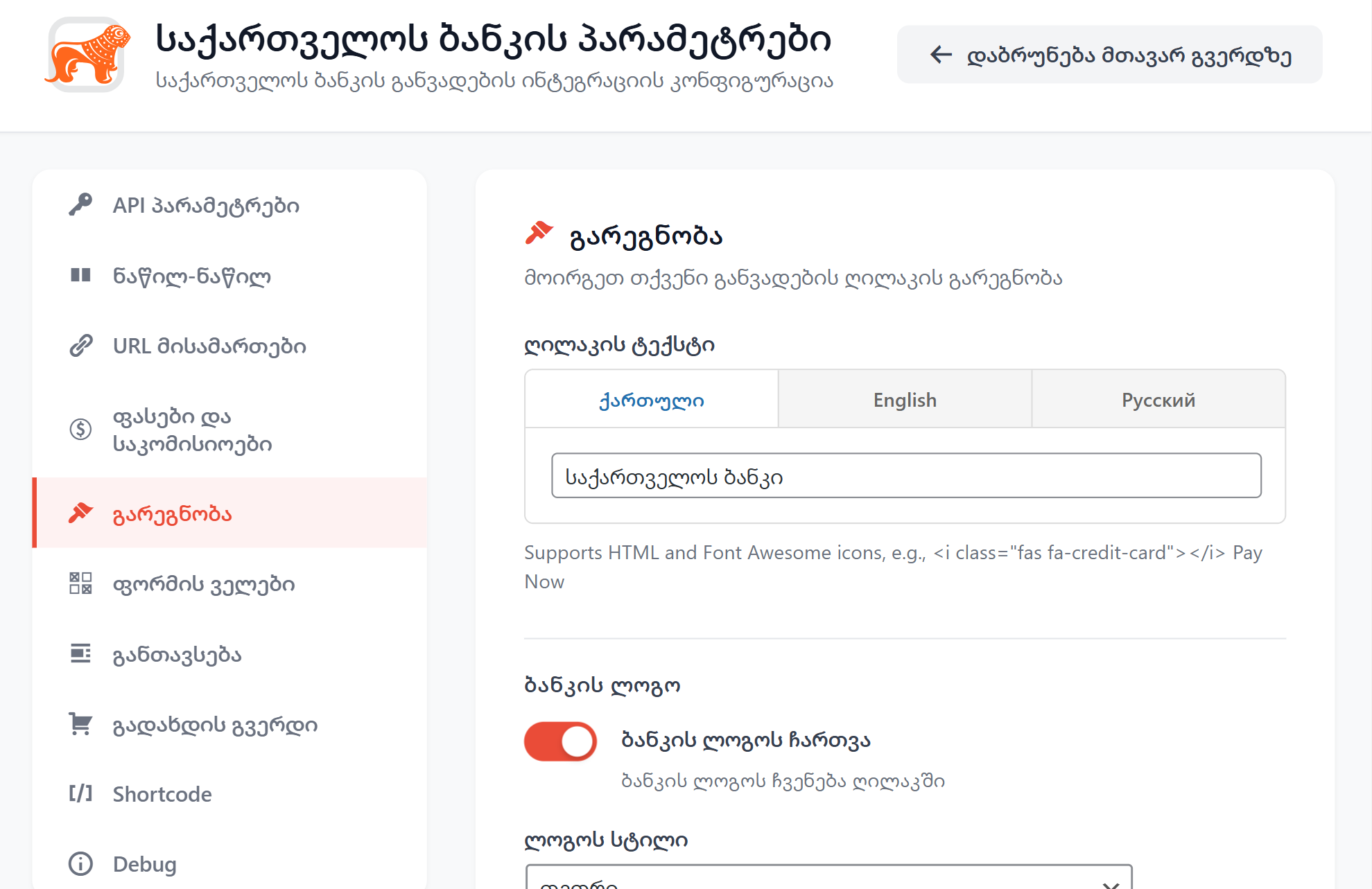1372x889 pixels.
Task: Open the გადახდის გვერდი menu item
Action: (215, 725)
